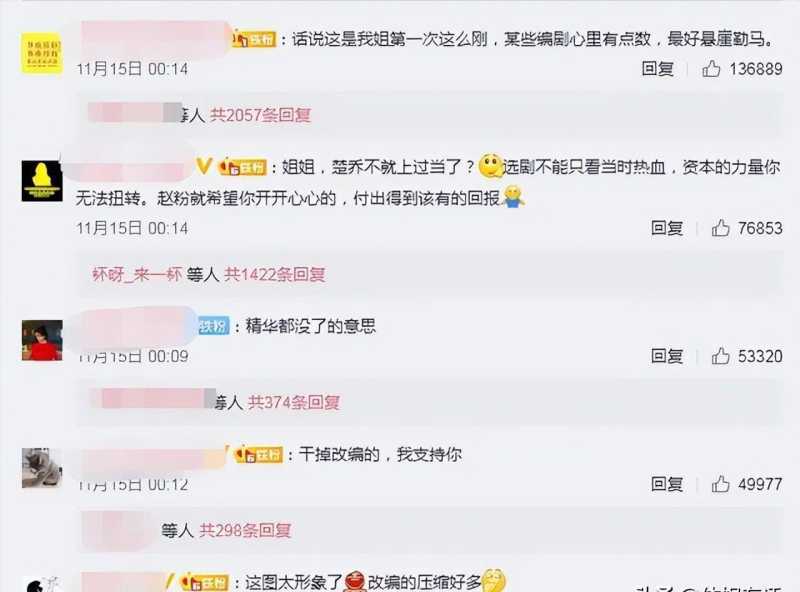The width and height of the screenshot is (800, 592).
Task: Like the comment showing 53320 likes
Action: 720,356
